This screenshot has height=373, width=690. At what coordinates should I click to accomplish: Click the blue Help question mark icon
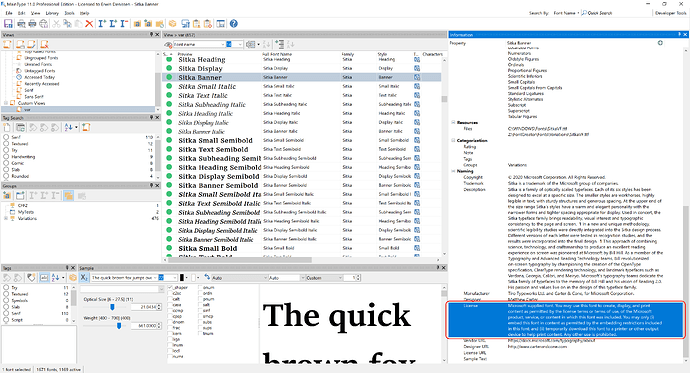pos(234,23)
